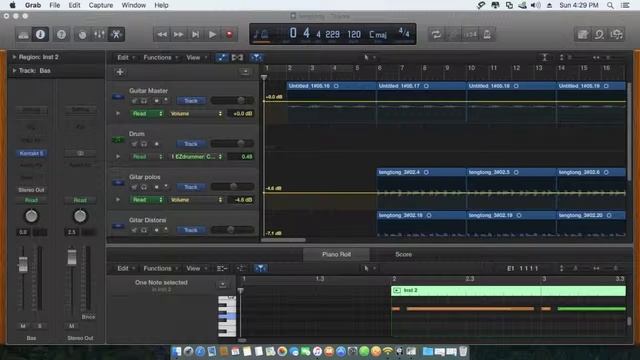
Task: Open the Media Browser button
Action: click(616, 35)
